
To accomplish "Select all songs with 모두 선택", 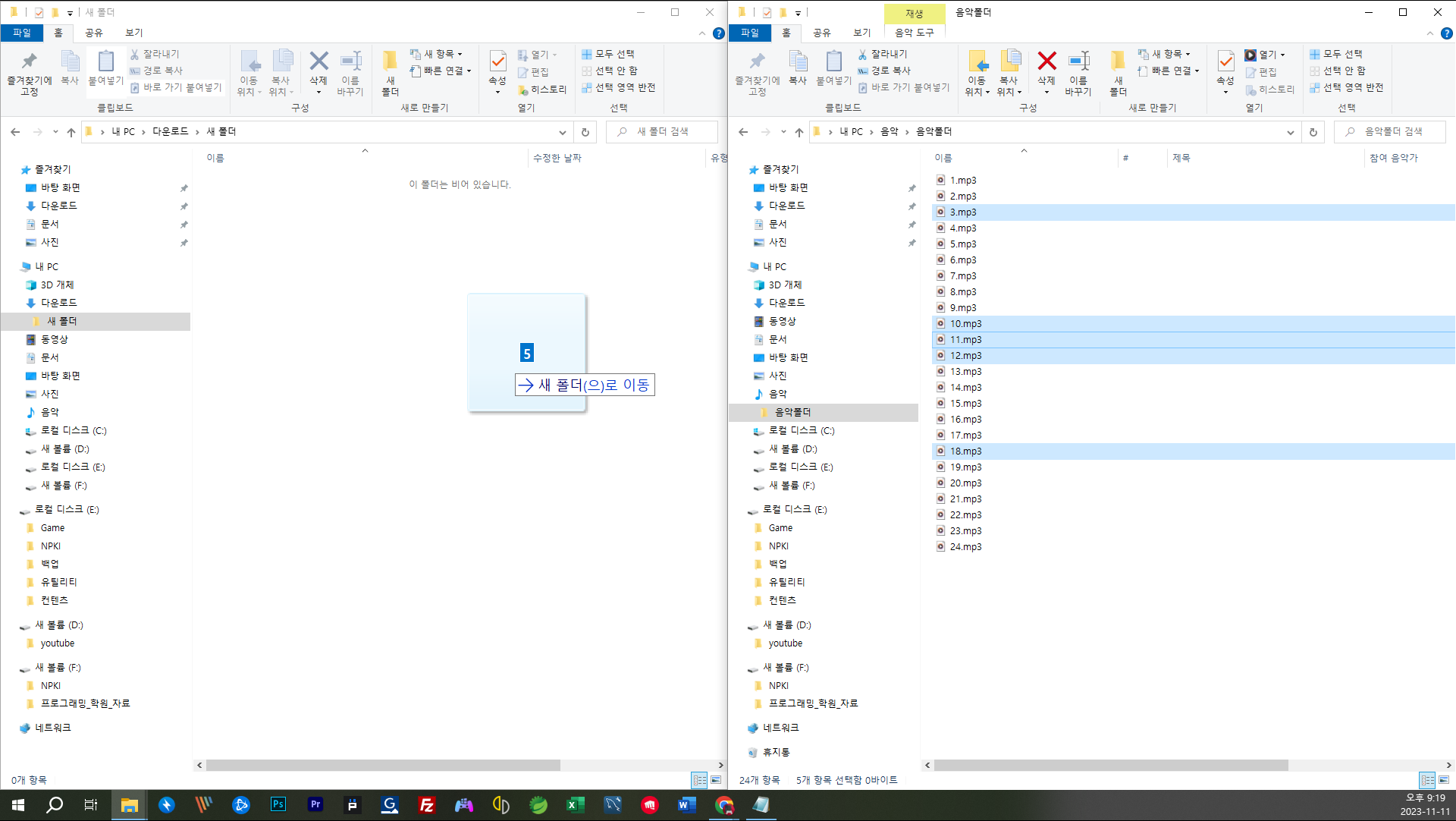I will [x=1338, y=53].
